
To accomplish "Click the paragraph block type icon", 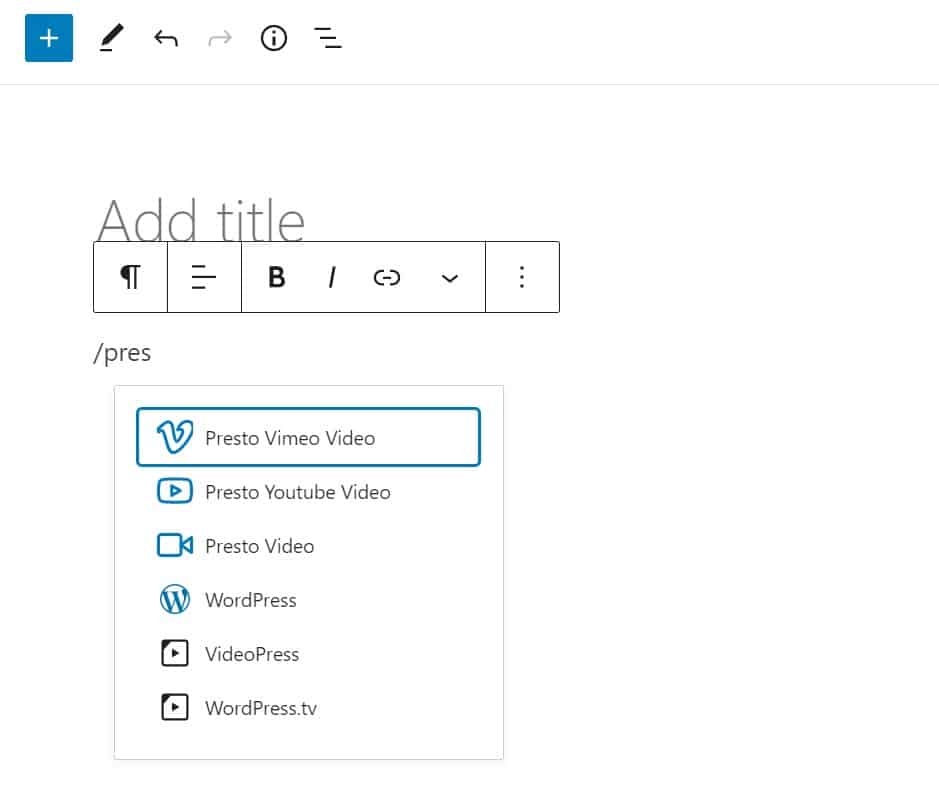I will coord(130,277).
